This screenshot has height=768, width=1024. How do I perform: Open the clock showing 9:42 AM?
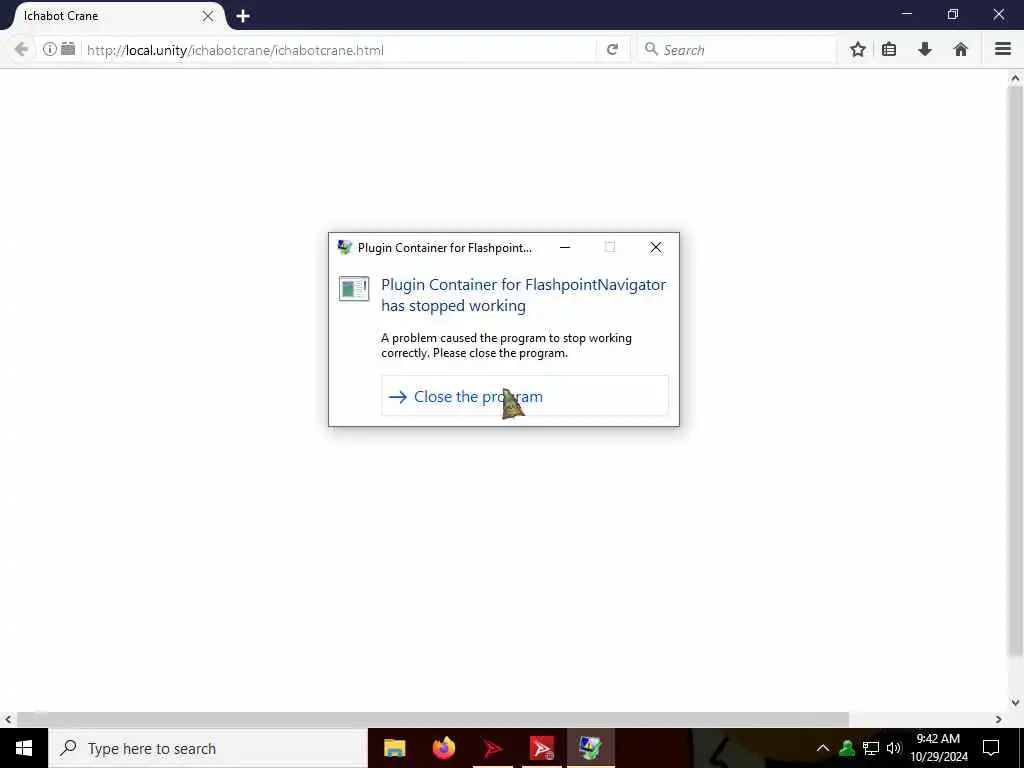tap(938, 748)
